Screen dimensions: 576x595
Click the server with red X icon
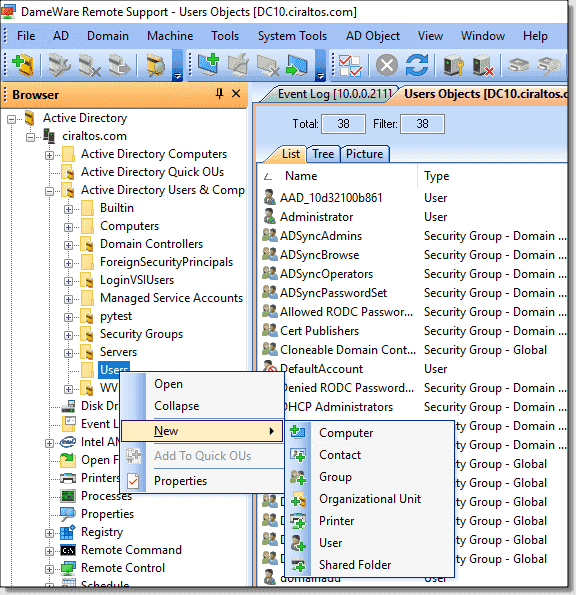(x=483, y=65)
